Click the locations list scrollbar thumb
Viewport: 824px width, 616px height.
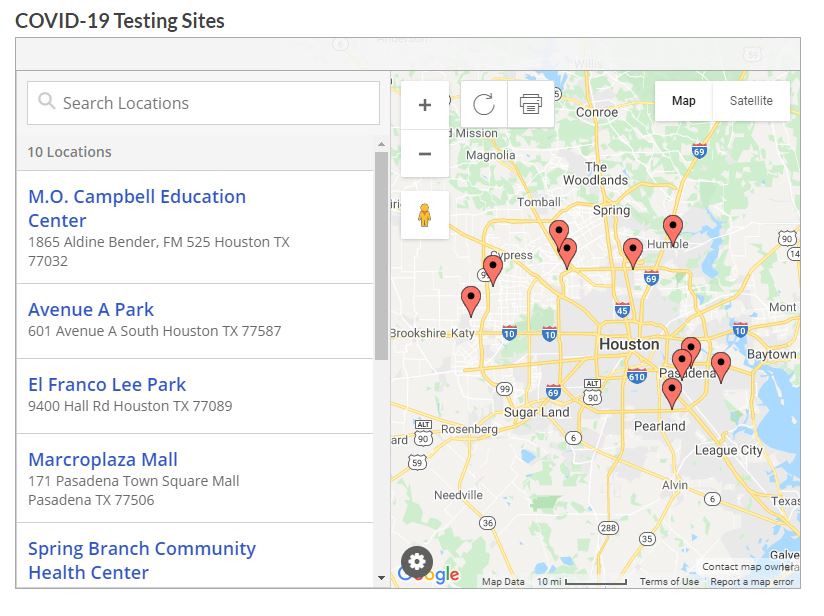[x=381, y=256]
